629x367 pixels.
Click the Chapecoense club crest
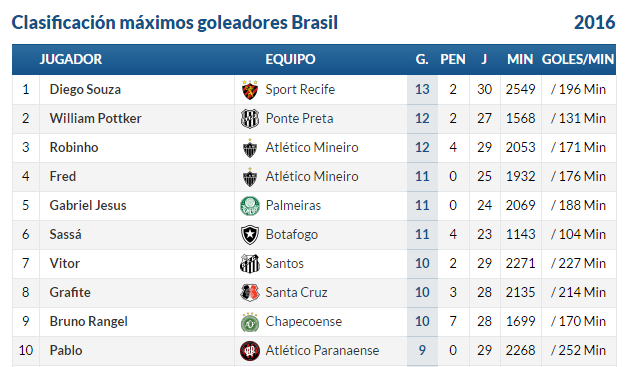point(250,322)
